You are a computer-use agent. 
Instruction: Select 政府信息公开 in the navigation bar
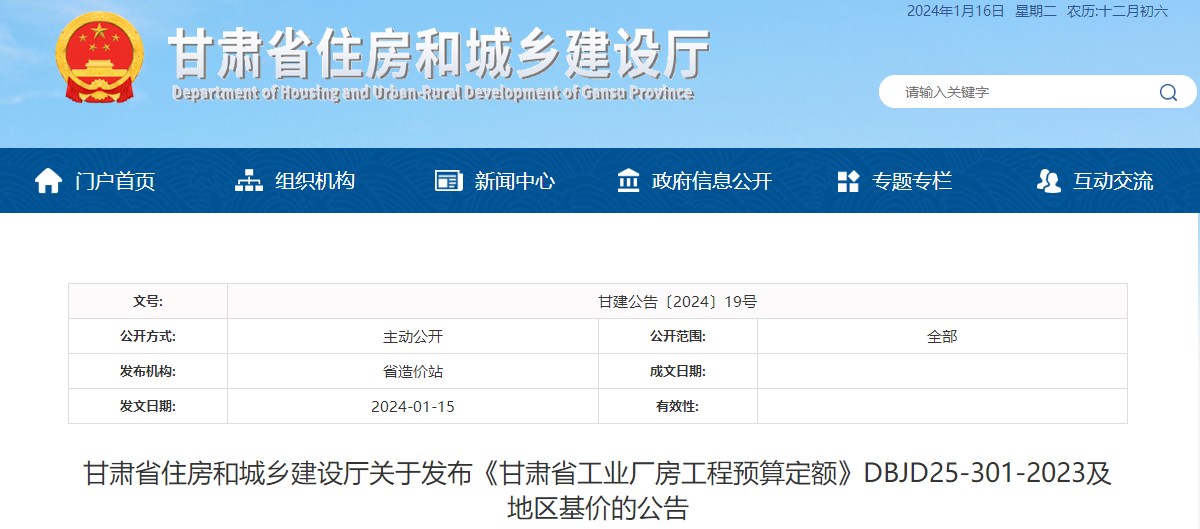tap(711, 181)
